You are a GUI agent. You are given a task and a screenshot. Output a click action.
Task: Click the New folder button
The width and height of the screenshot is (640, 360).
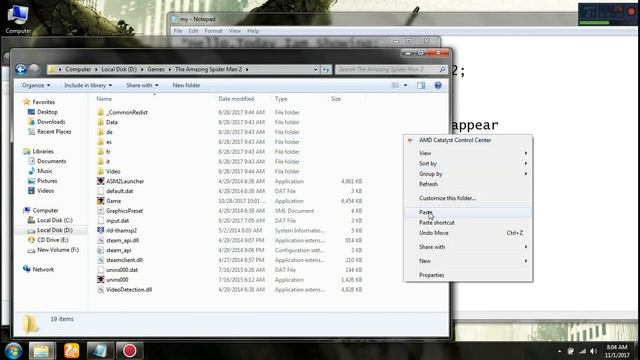[186, 85]
